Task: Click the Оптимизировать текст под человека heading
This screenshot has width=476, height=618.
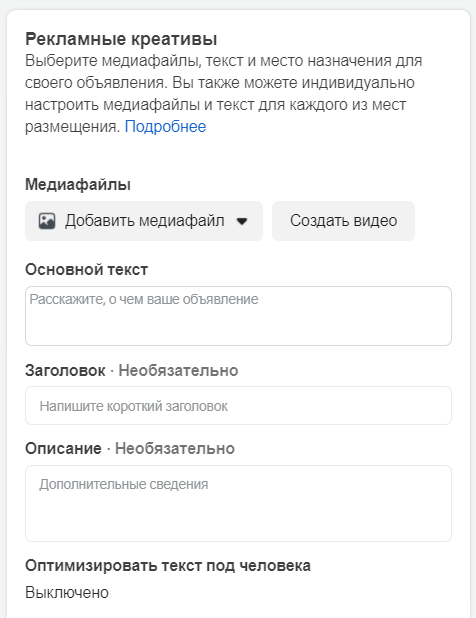Action: tap(168, 566)
